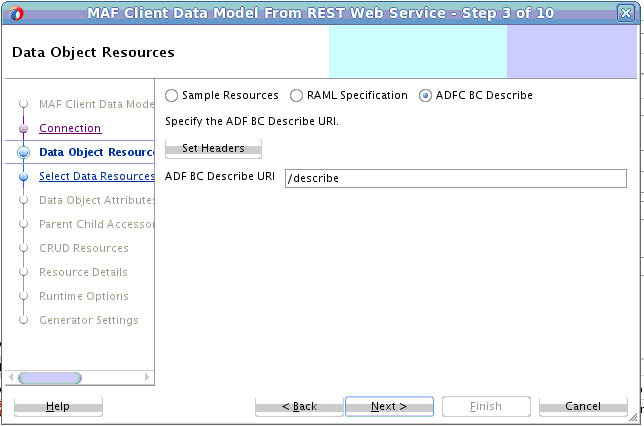Screen dimensions: 644x426
Task: Click the dialog resize grip in corner
Action: point(634,417)
